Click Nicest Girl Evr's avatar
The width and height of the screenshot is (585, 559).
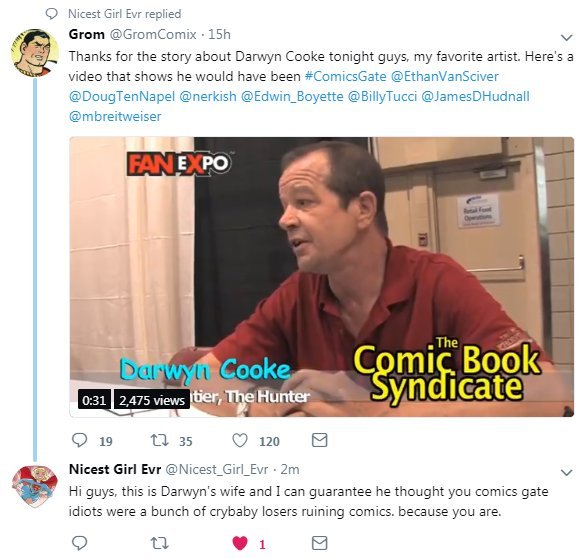(35, 487)
